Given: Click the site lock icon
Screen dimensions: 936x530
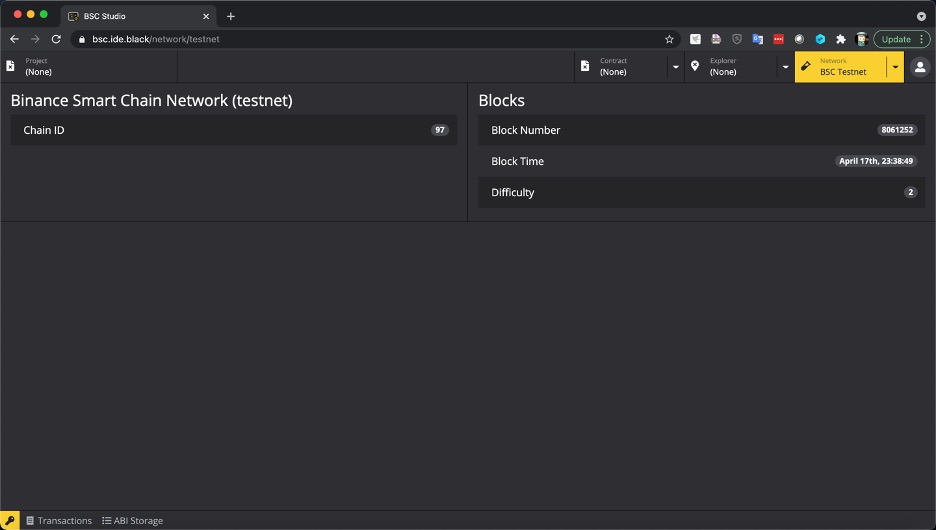Looking at the screenshot, I should (82, 39).
